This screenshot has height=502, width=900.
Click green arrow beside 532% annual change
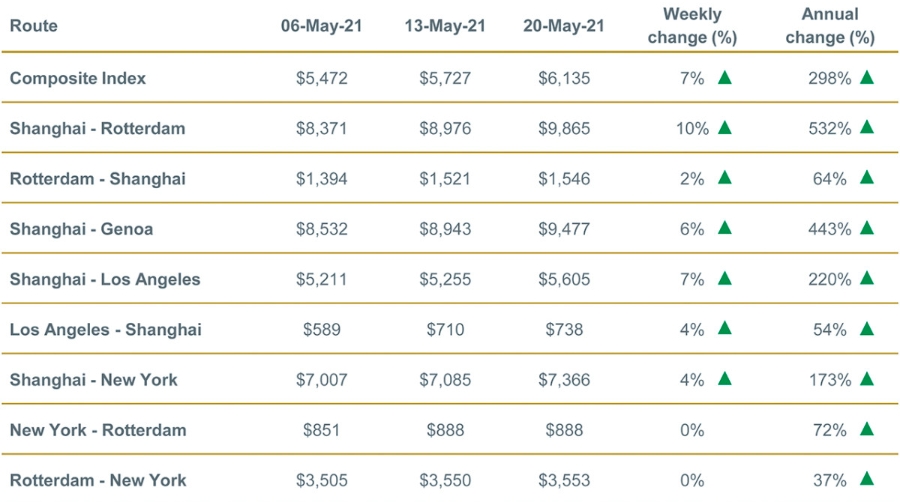[x=867, y=127]
